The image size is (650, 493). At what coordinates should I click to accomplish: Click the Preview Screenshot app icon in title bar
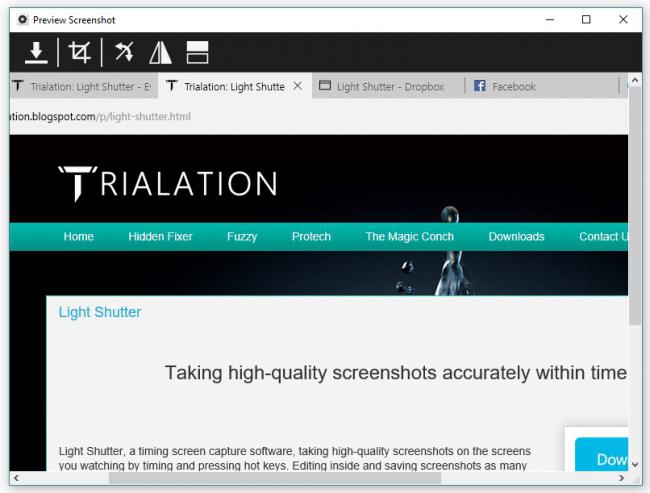tap(22, 19)
